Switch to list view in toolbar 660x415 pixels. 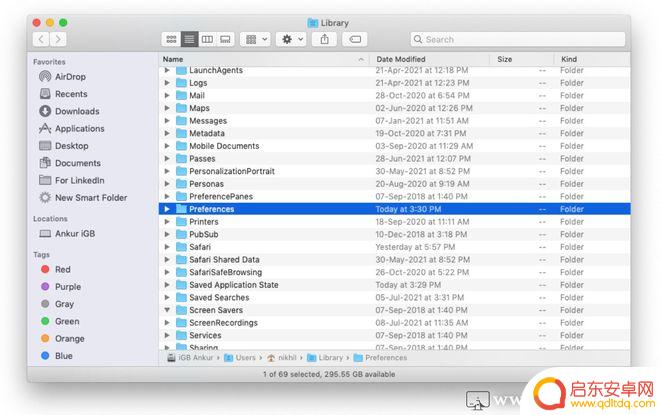[x=189, y=40]
